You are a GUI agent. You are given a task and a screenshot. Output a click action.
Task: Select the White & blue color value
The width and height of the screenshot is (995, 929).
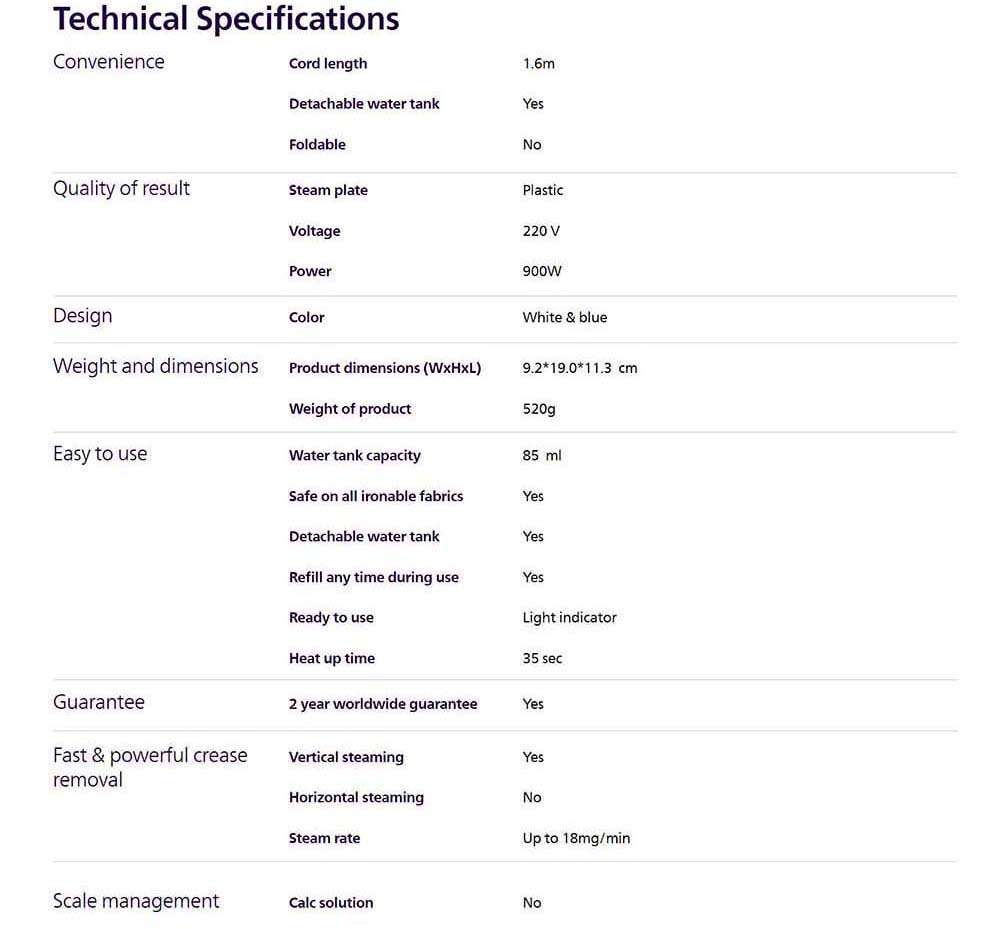[565, 318]
